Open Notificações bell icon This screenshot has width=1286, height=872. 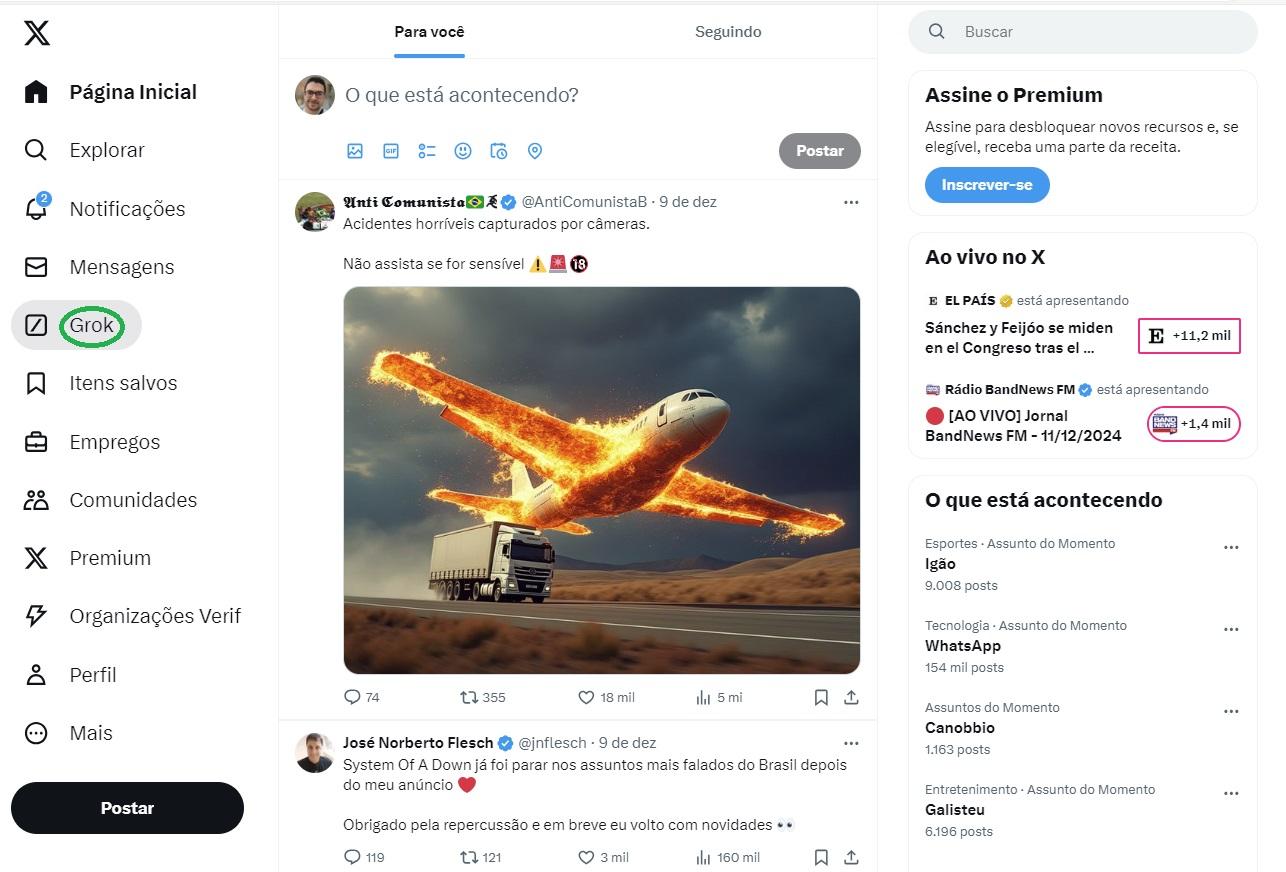point(36,209)
